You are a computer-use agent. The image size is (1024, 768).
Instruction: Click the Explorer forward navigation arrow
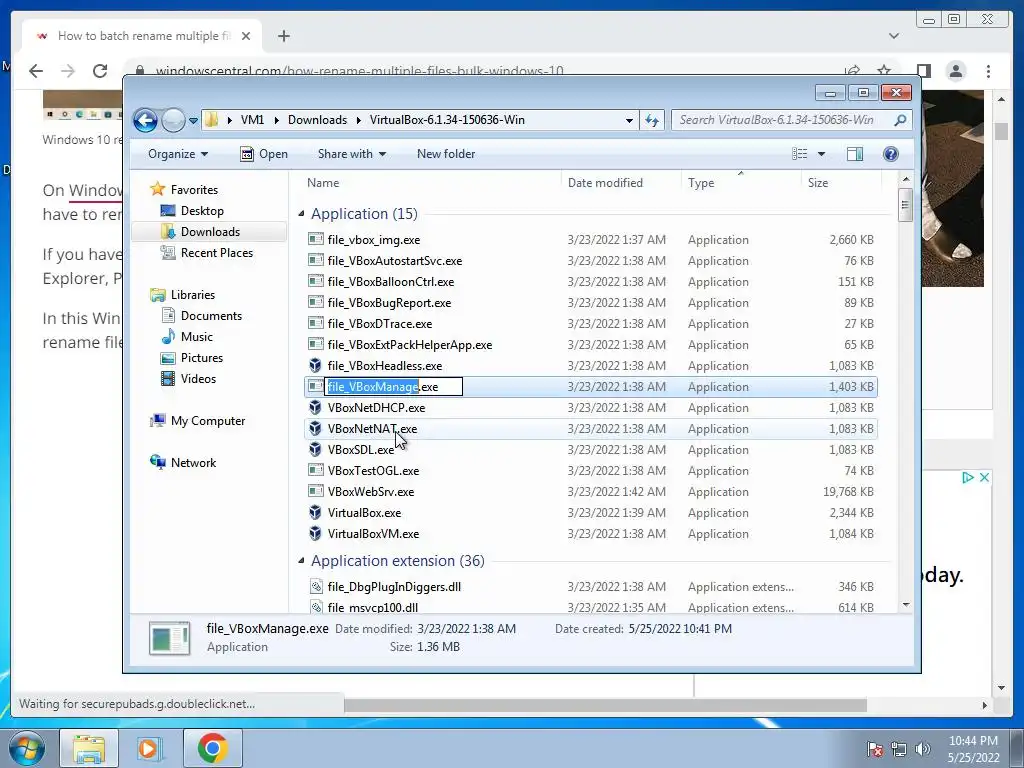point(173,120)
